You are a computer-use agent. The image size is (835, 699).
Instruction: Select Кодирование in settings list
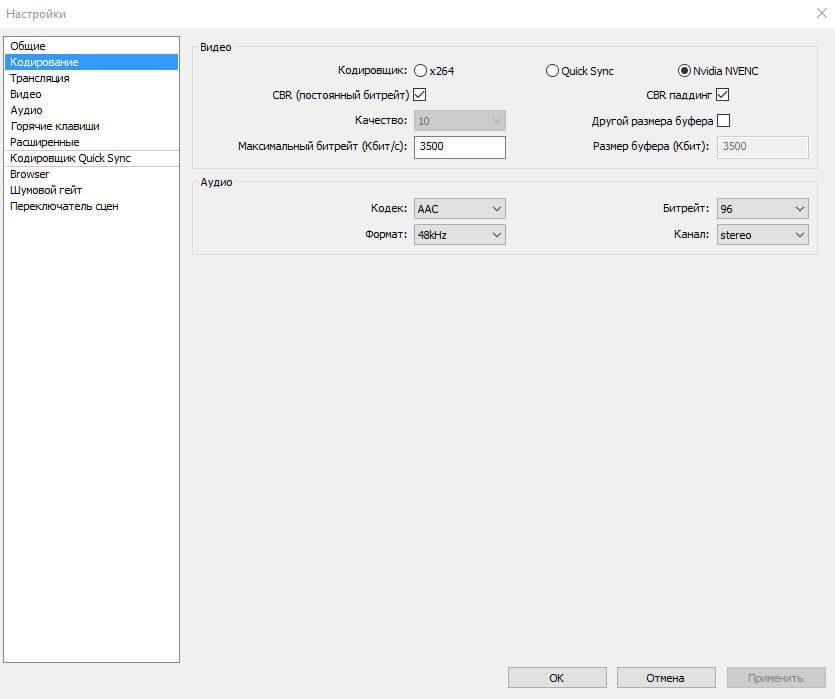(x=91, y=62)
